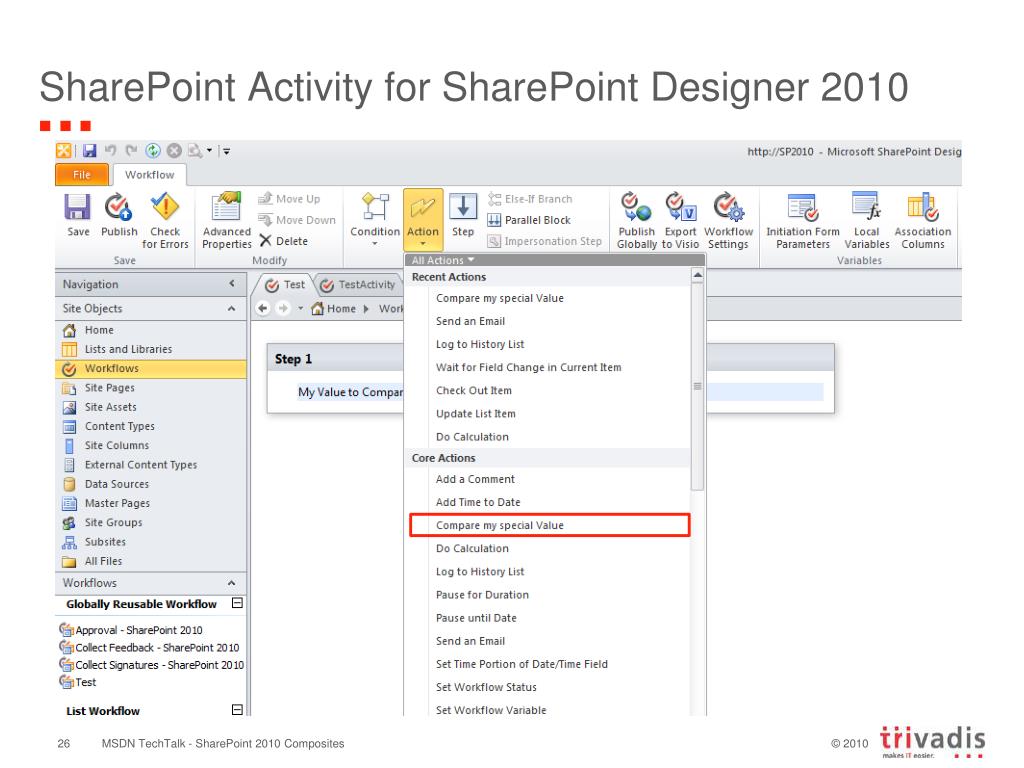Click the Refresh icon in quick access toolbar
The image size is (1024, 768).
153,151
